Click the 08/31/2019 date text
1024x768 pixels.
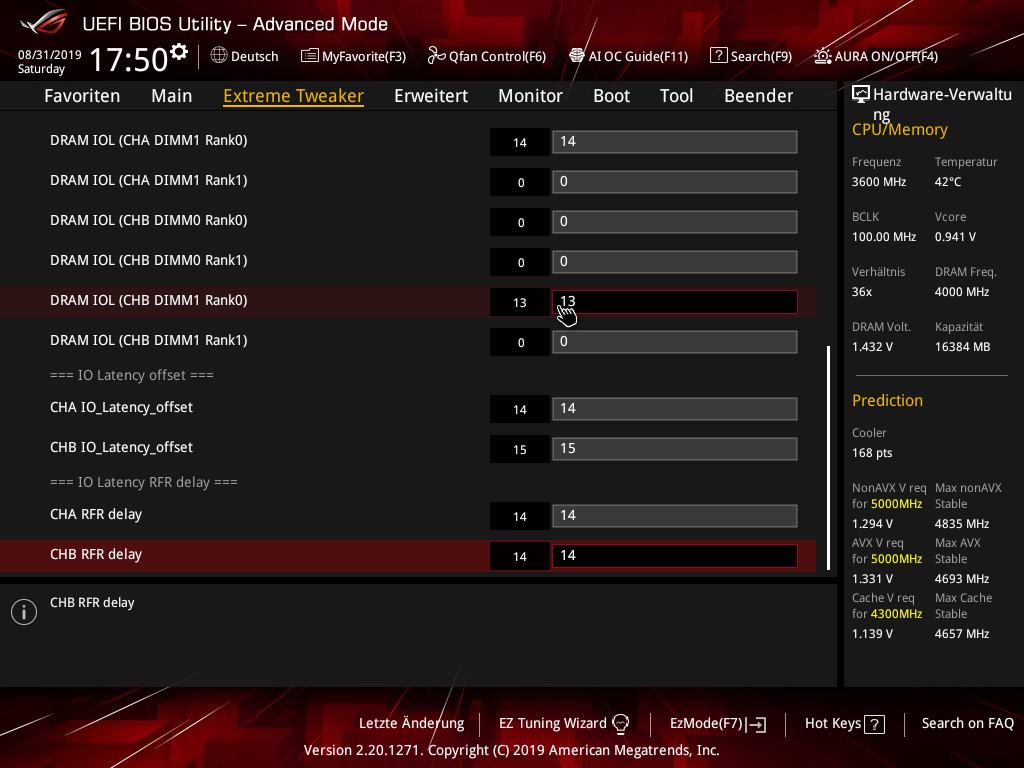click(x=50, y=55)
